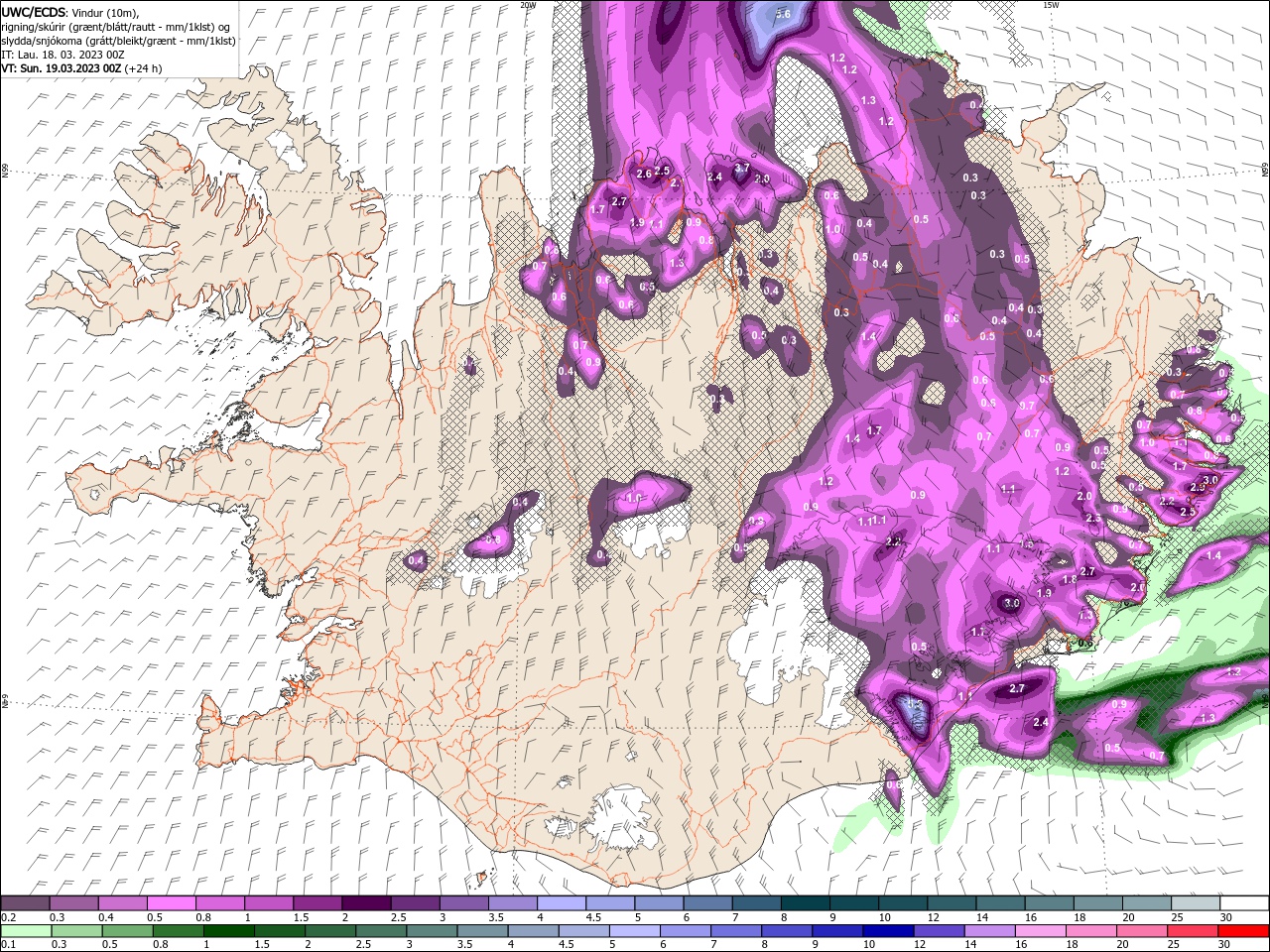Select the 1 dark green swatch in lower legend
Viewport: 1270px width, 952px height.
229,930
